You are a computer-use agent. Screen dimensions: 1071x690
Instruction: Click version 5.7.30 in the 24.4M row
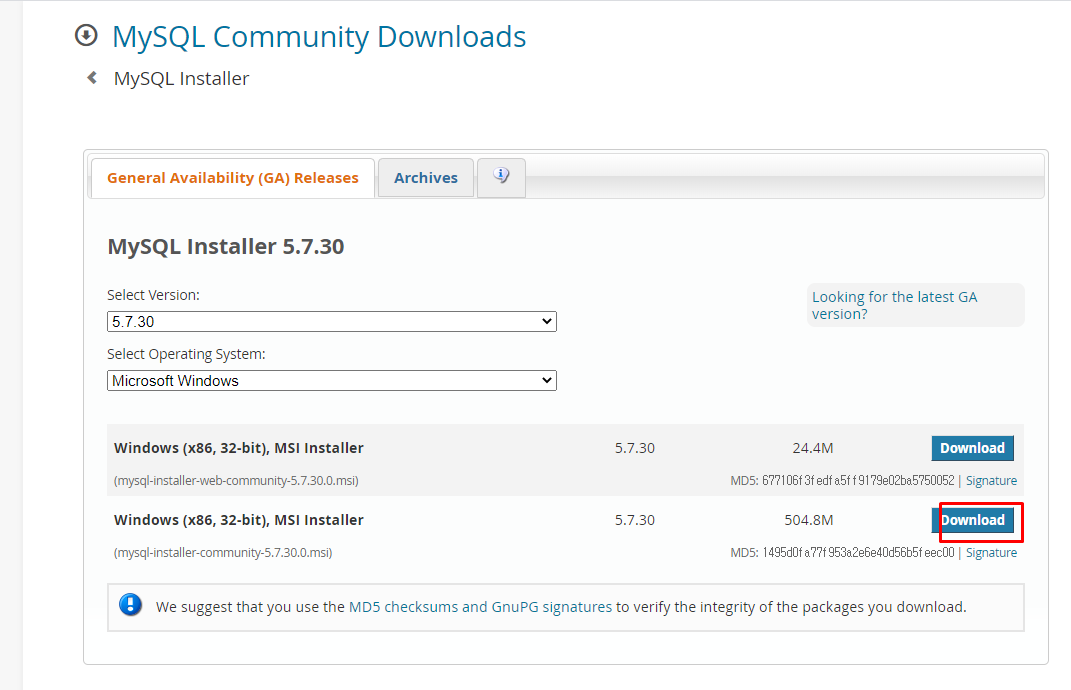(x=635, y=448)
